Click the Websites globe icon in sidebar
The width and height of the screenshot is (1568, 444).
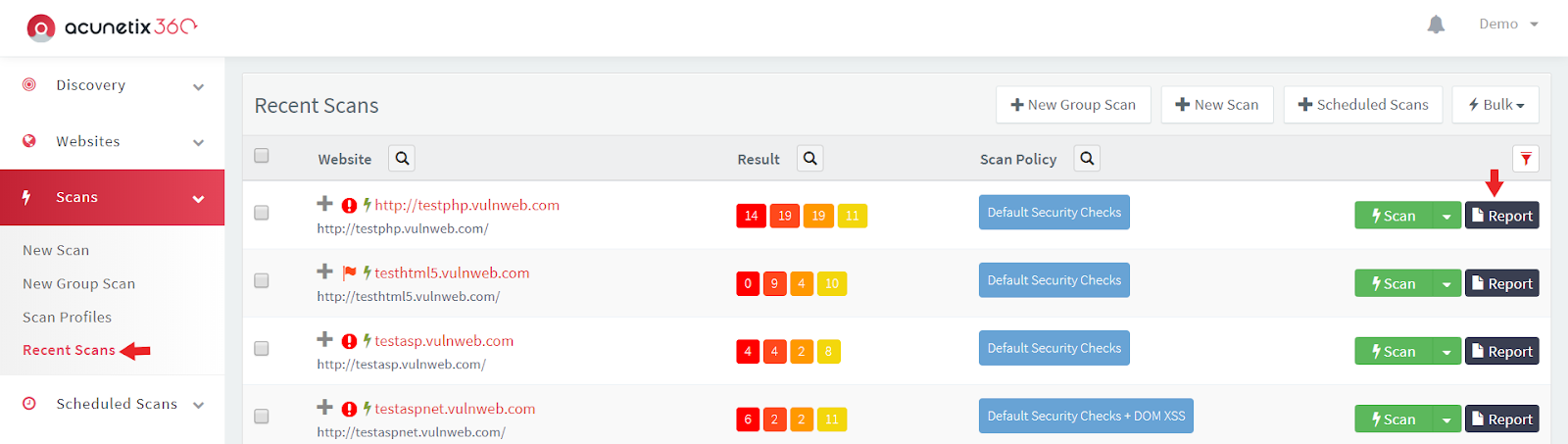29,140
